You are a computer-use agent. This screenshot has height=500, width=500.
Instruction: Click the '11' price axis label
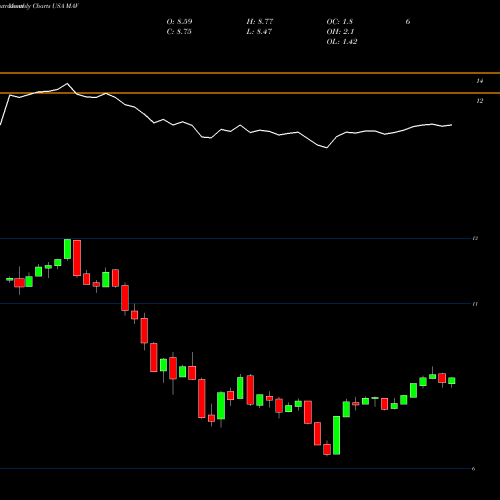(x=475, y=304)
